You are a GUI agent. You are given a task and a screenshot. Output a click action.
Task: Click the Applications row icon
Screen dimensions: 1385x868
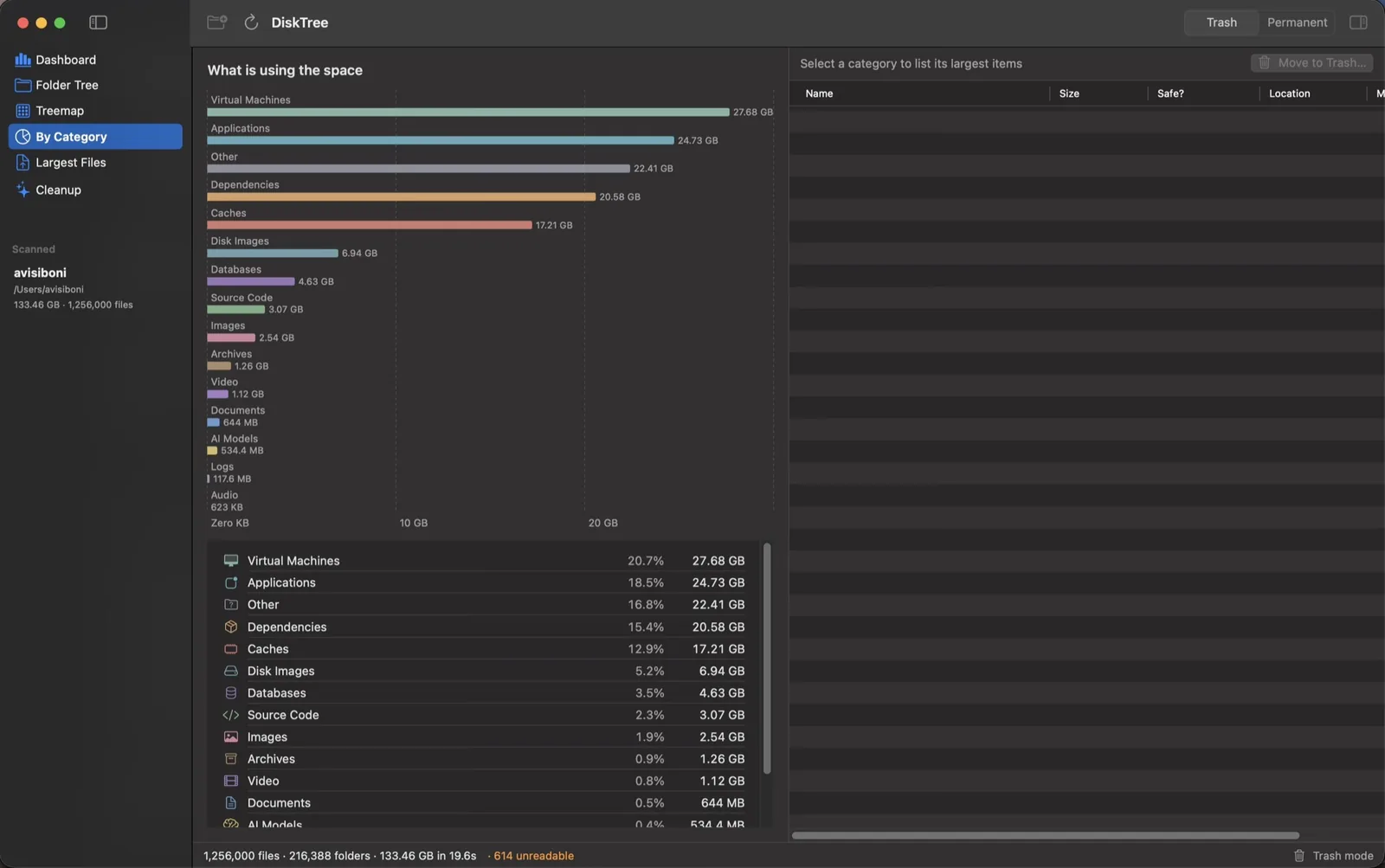coord(231,582)
